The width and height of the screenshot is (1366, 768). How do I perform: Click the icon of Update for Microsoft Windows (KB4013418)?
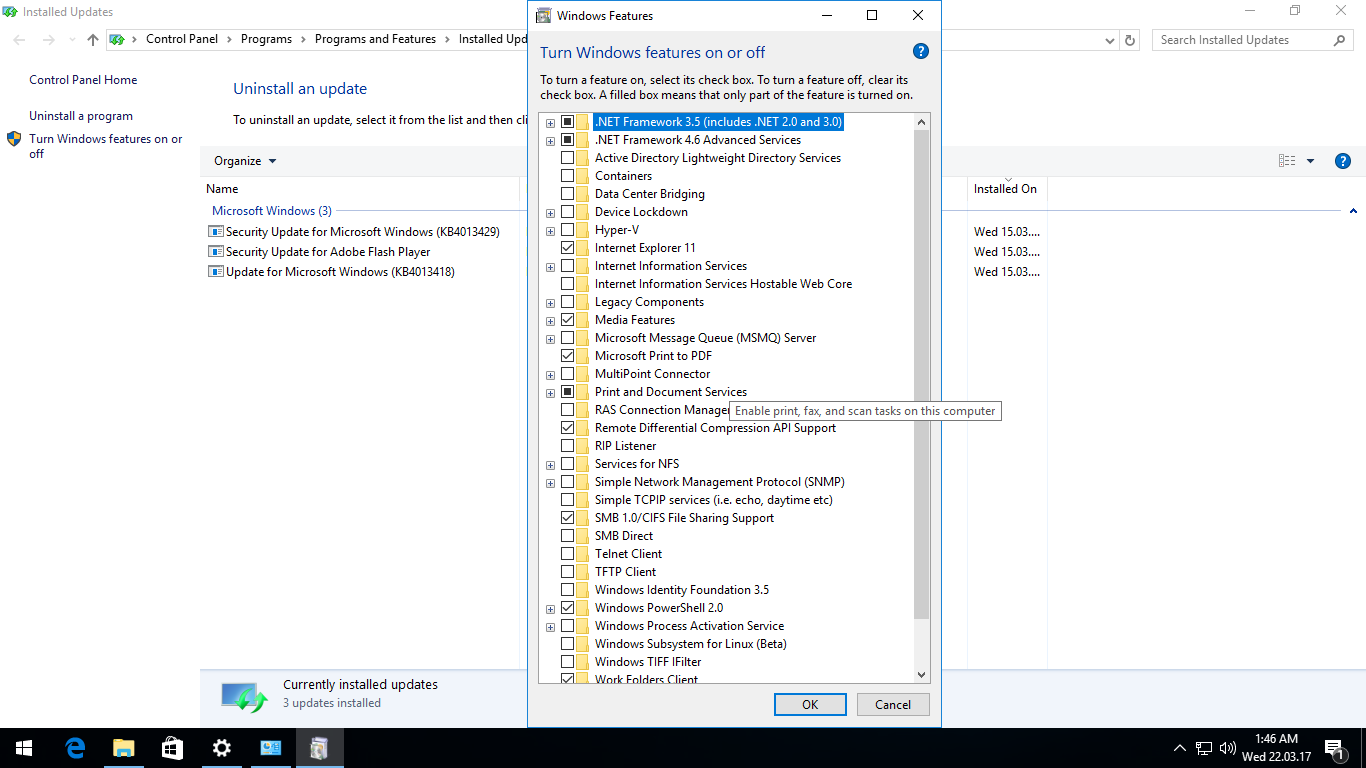coord(215,272)
